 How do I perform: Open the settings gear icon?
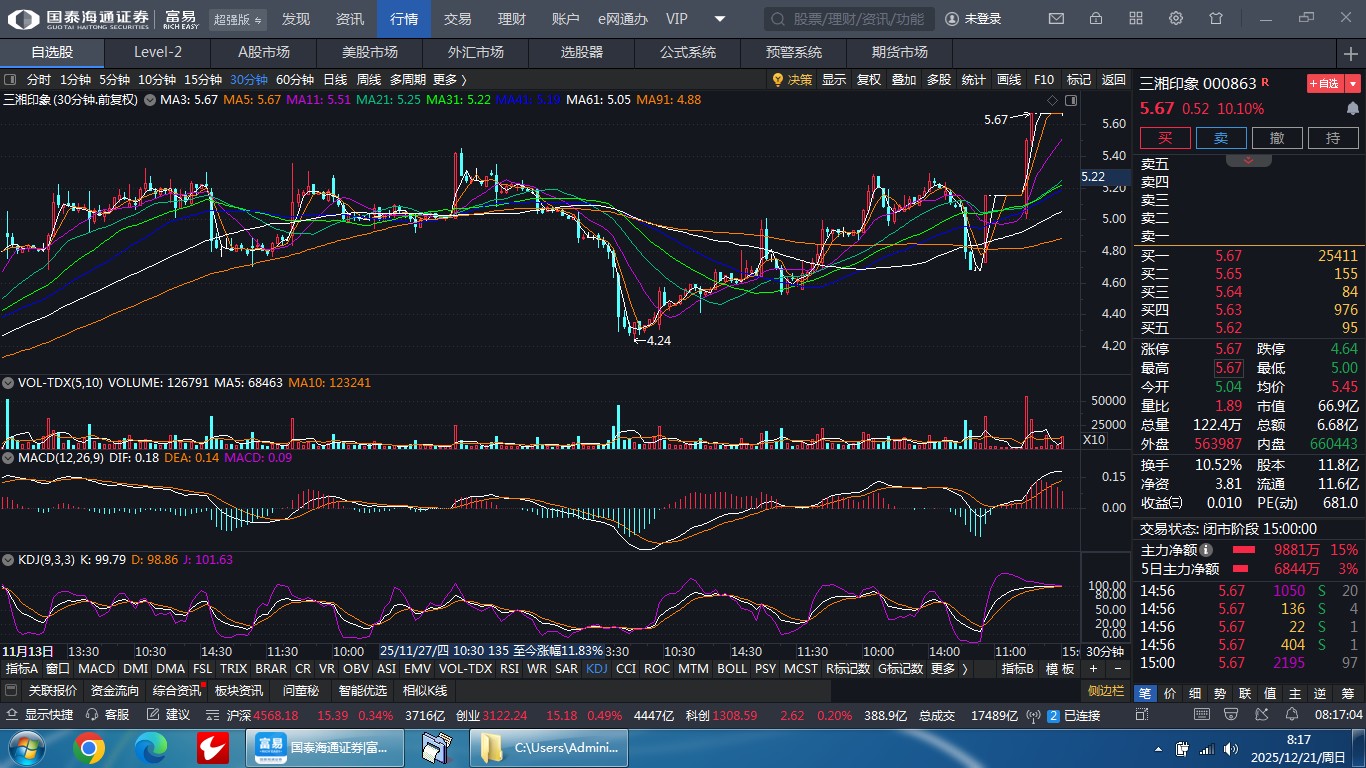point(1176,19)
